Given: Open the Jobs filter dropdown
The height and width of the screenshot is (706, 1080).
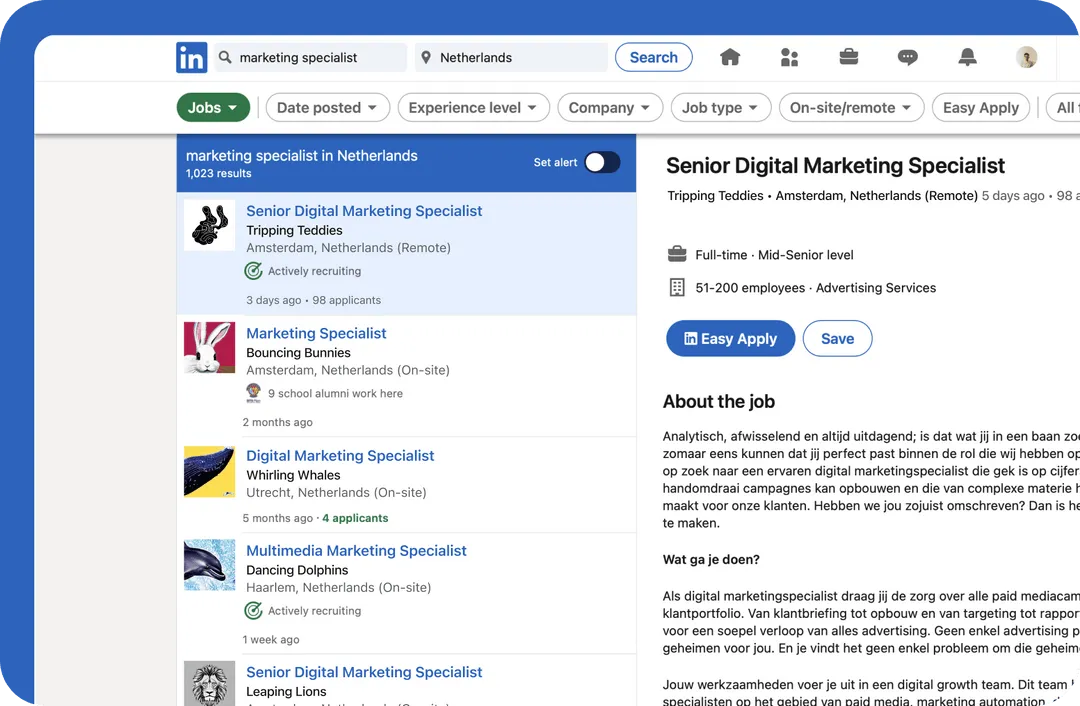Looking at the screenshot, I should [x=213, y=107].
